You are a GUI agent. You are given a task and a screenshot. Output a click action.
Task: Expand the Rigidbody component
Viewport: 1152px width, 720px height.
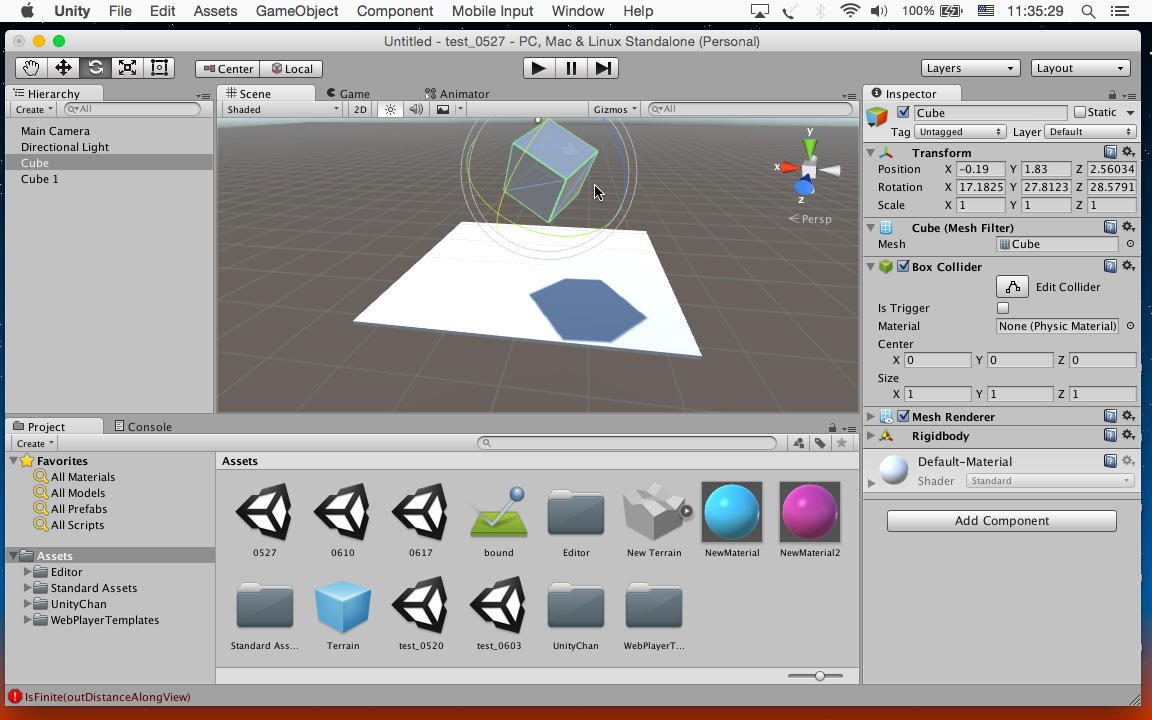[871, 436]
